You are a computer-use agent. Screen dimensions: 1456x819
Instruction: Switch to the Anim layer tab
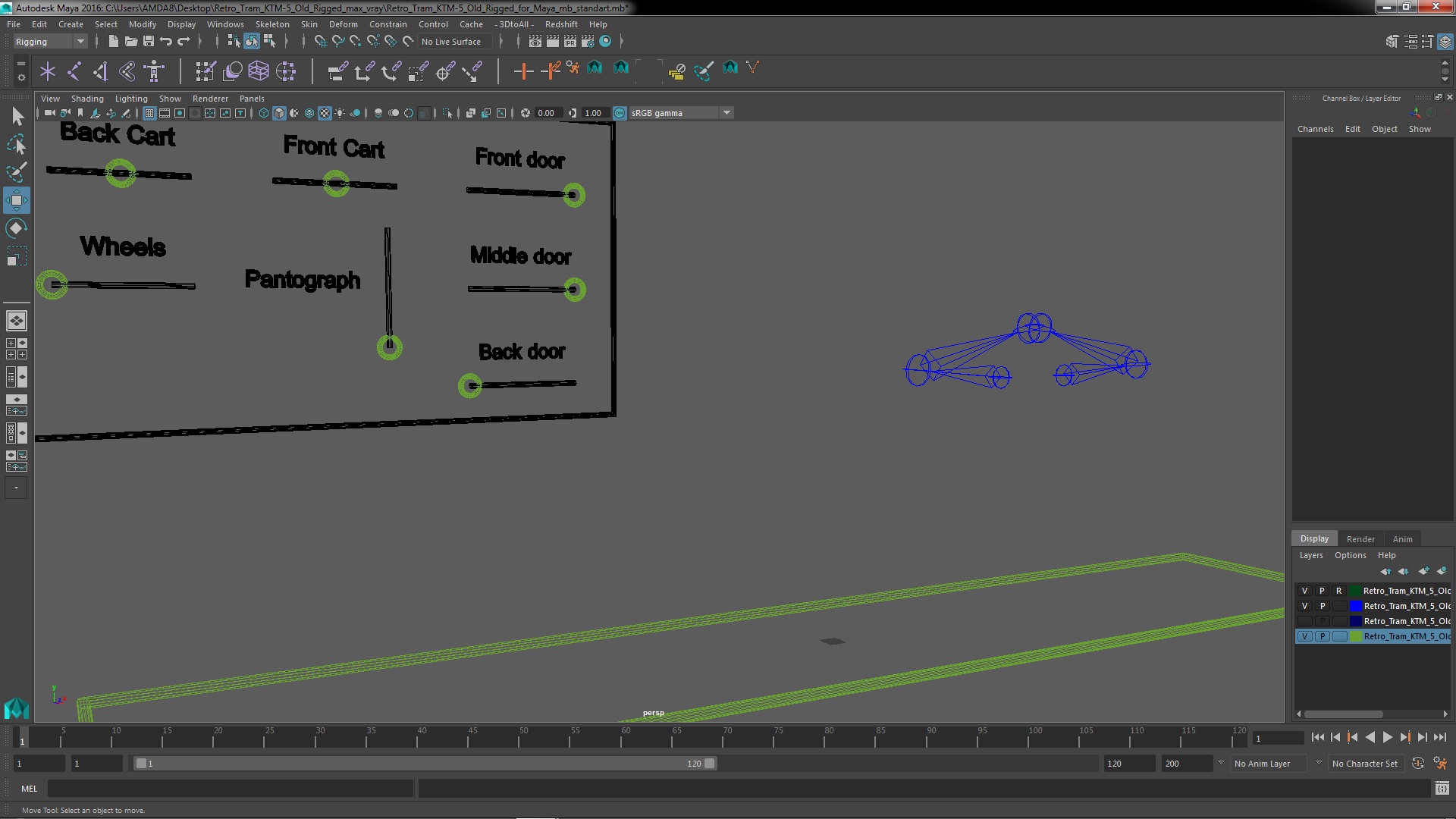[1402, 539]
